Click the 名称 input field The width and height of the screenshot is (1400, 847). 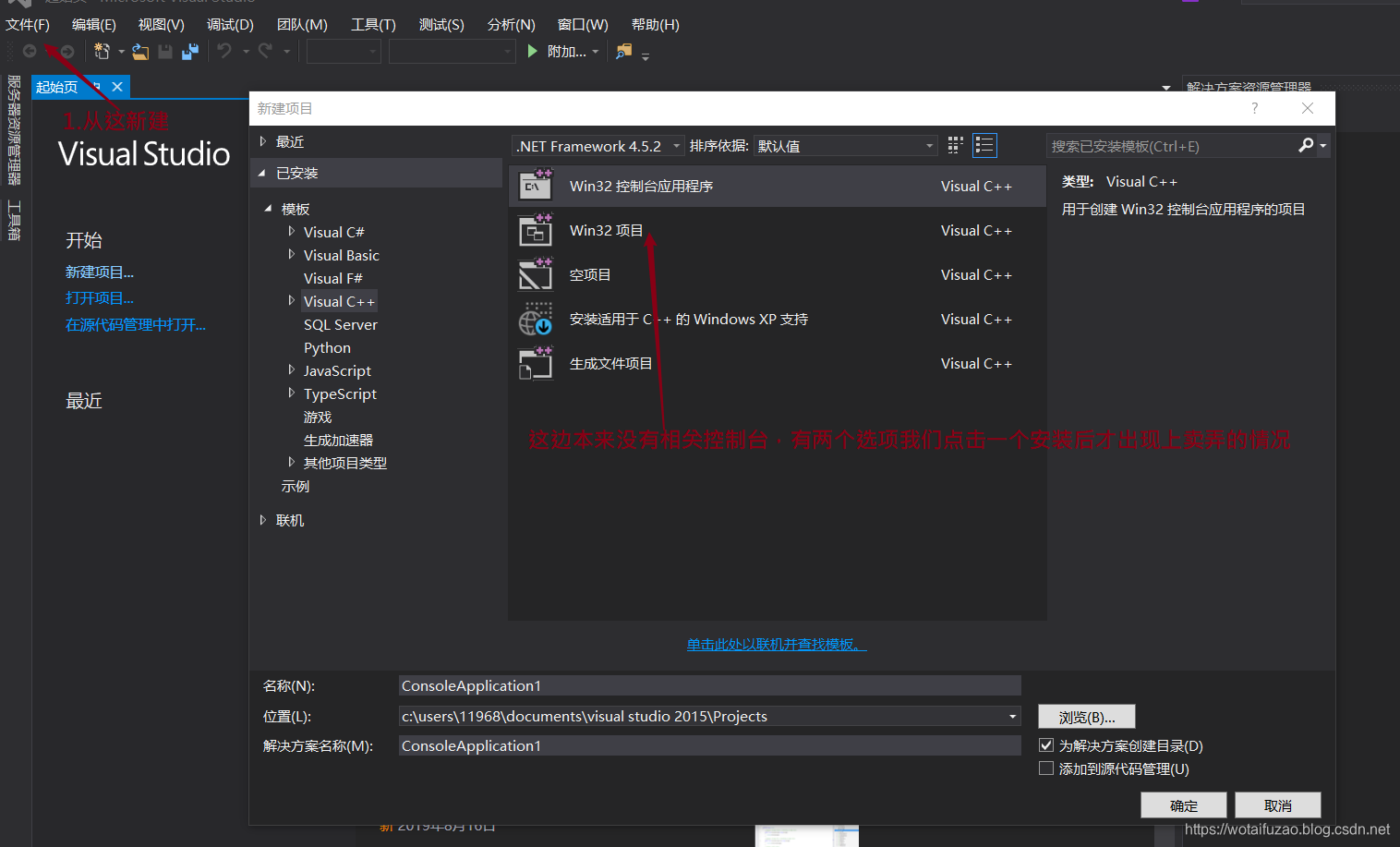(x=710, y=685)
